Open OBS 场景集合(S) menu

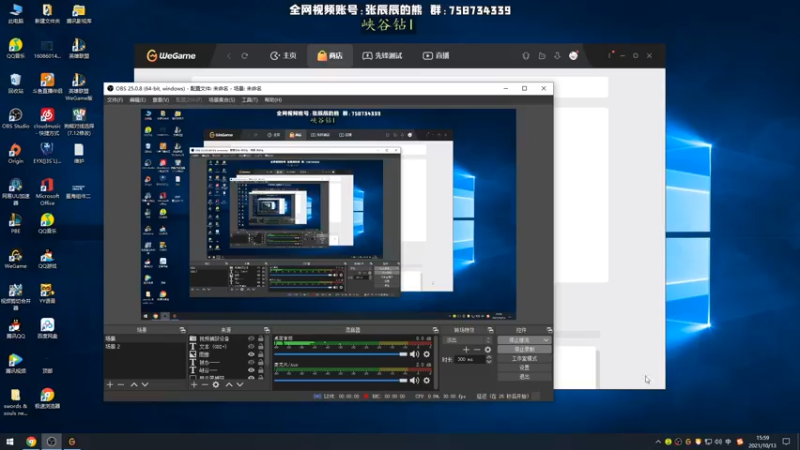(221, 100)
